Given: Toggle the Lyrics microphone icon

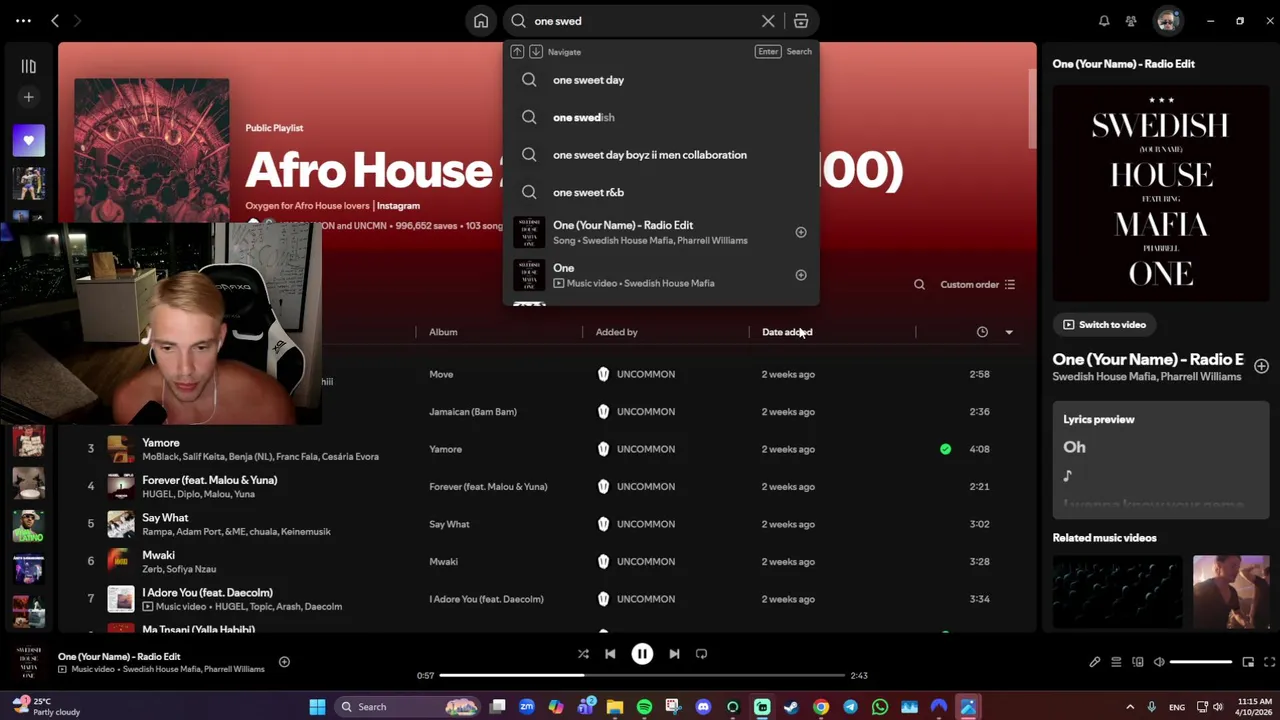Looking at the screenshot, I should 1095,662.
